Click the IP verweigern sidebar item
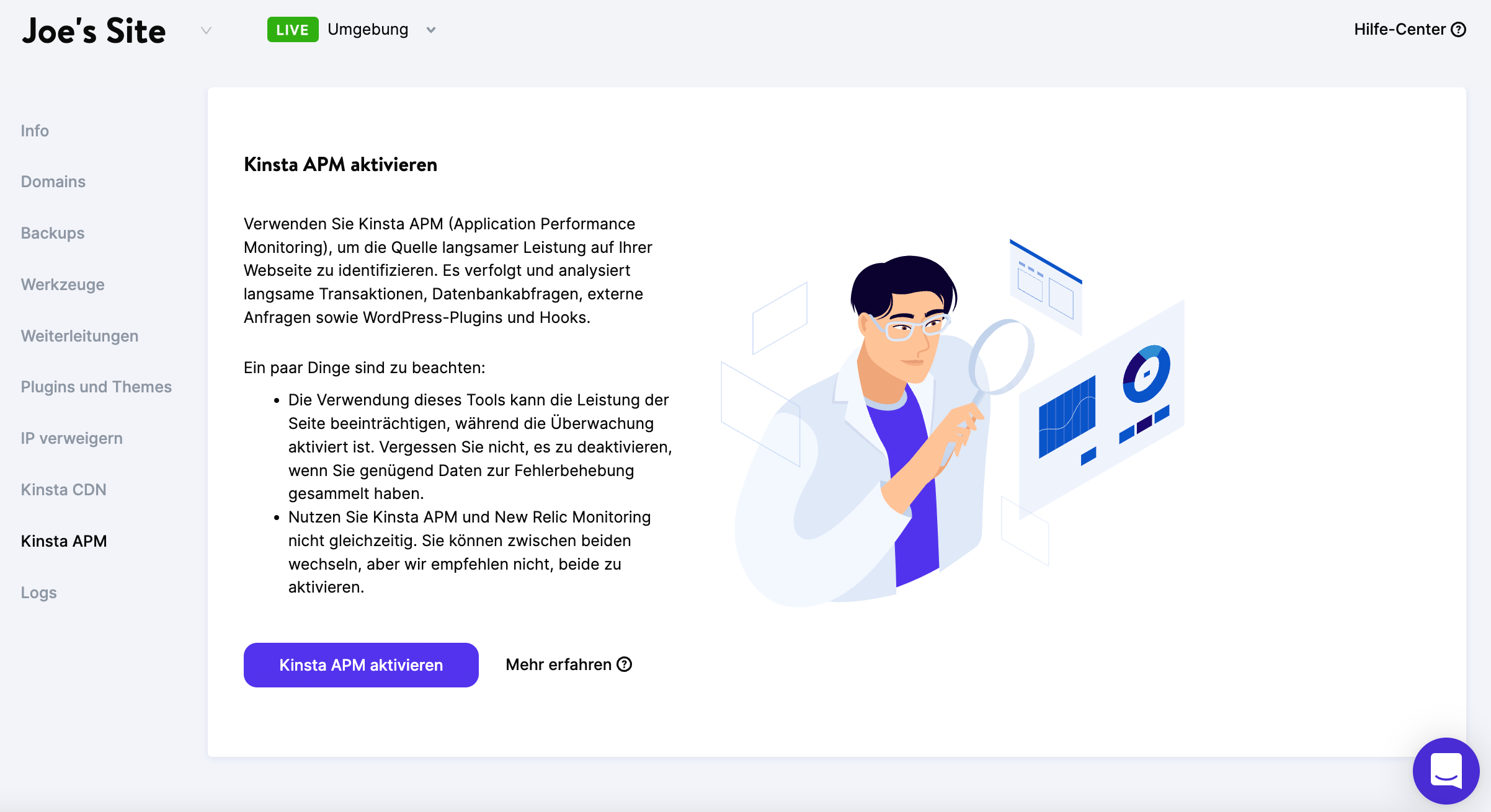The width and height of the screenshot is (1491, 812). pos(72,437)
